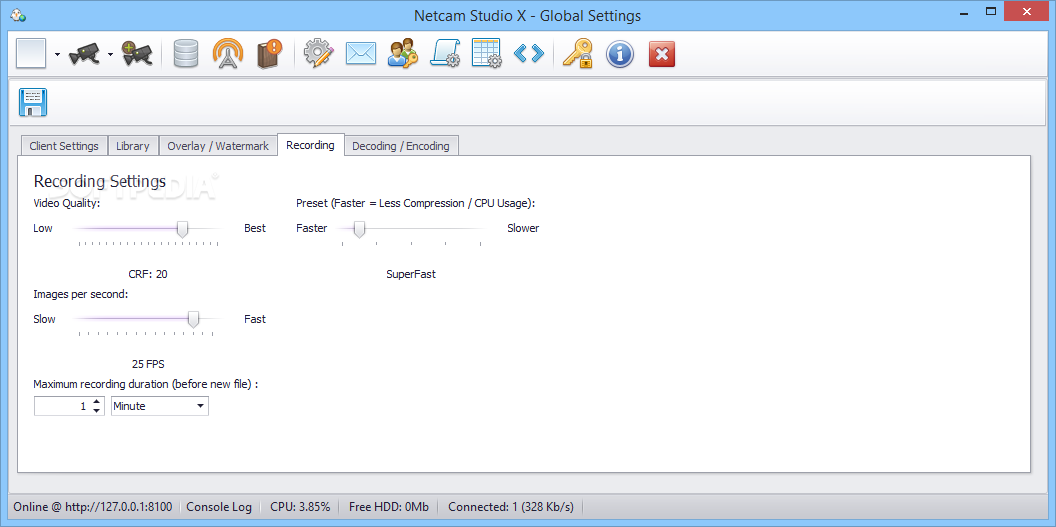Open the event log book icon
The image size is (1056, 527).
[x=269, y=53]
